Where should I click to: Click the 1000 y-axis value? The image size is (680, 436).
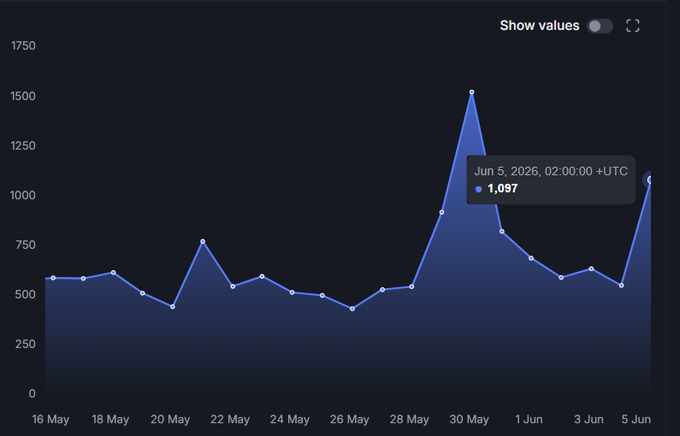tap(23, 195)
